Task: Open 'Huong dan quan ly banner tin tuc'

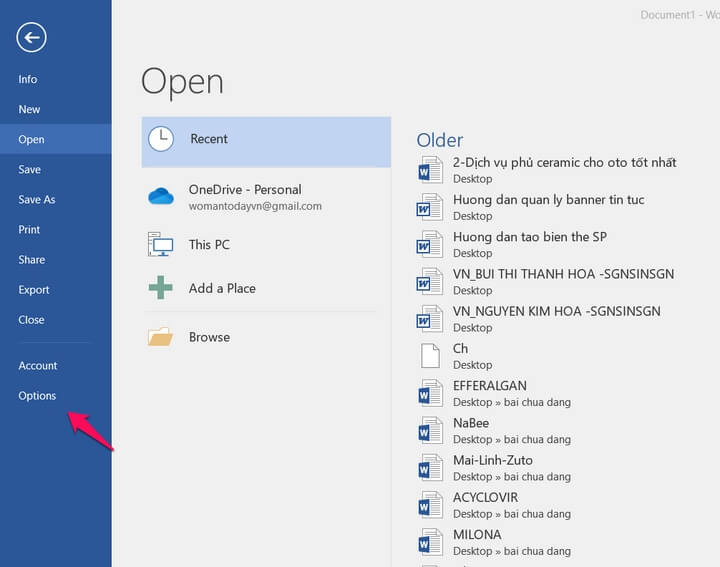Action: 548,200
